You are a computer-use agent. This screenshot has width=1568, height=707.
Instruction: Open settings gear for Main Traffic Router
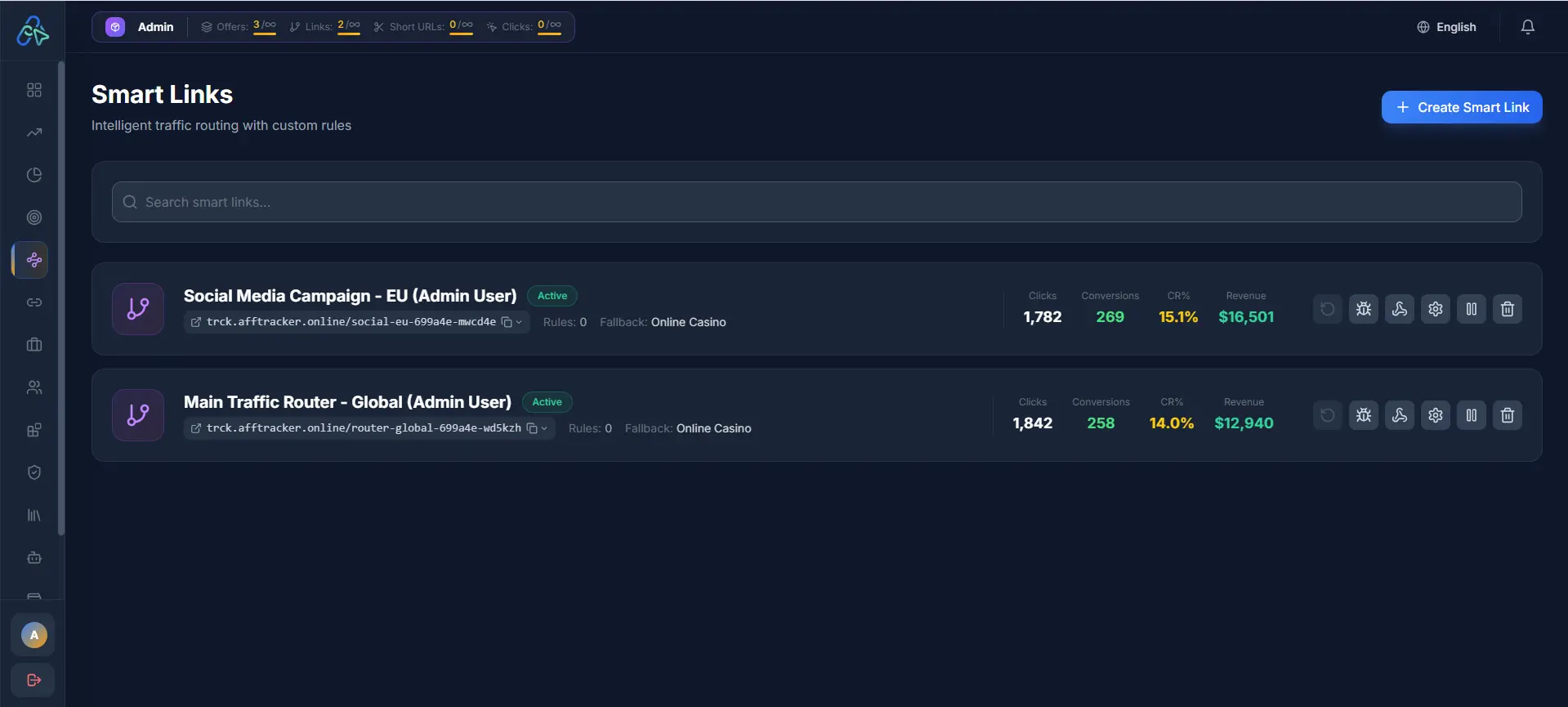(1436, 415)
